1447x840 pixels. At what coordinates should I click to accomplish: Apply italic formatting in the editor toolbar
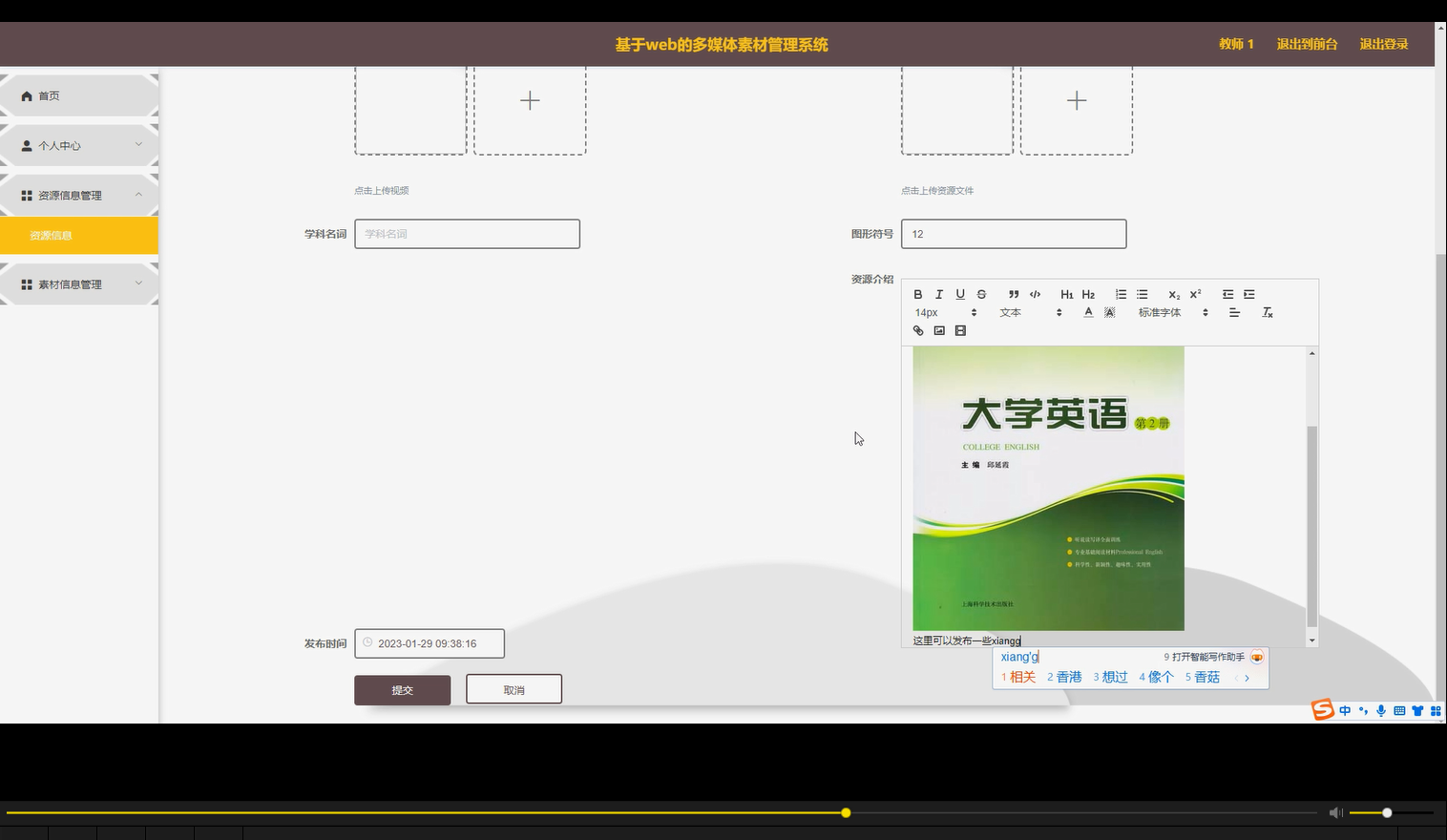pyautogui.click(x=939, y=294)
